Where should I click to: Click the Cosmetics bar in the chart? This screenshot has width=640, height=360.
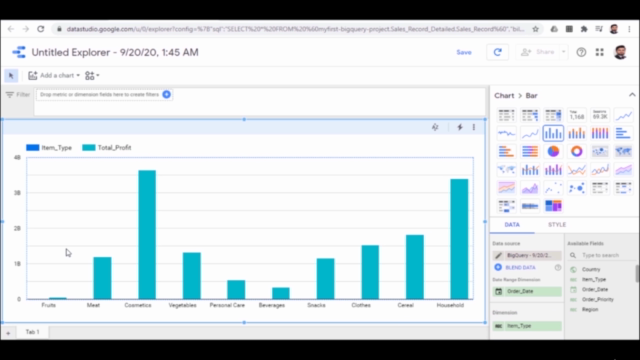pos(147,235)
